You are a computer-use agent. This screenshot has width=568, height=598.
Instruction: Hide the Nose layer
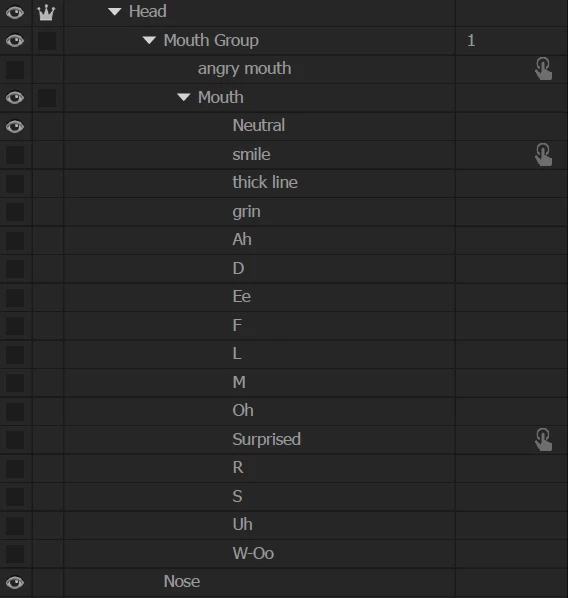15,582
